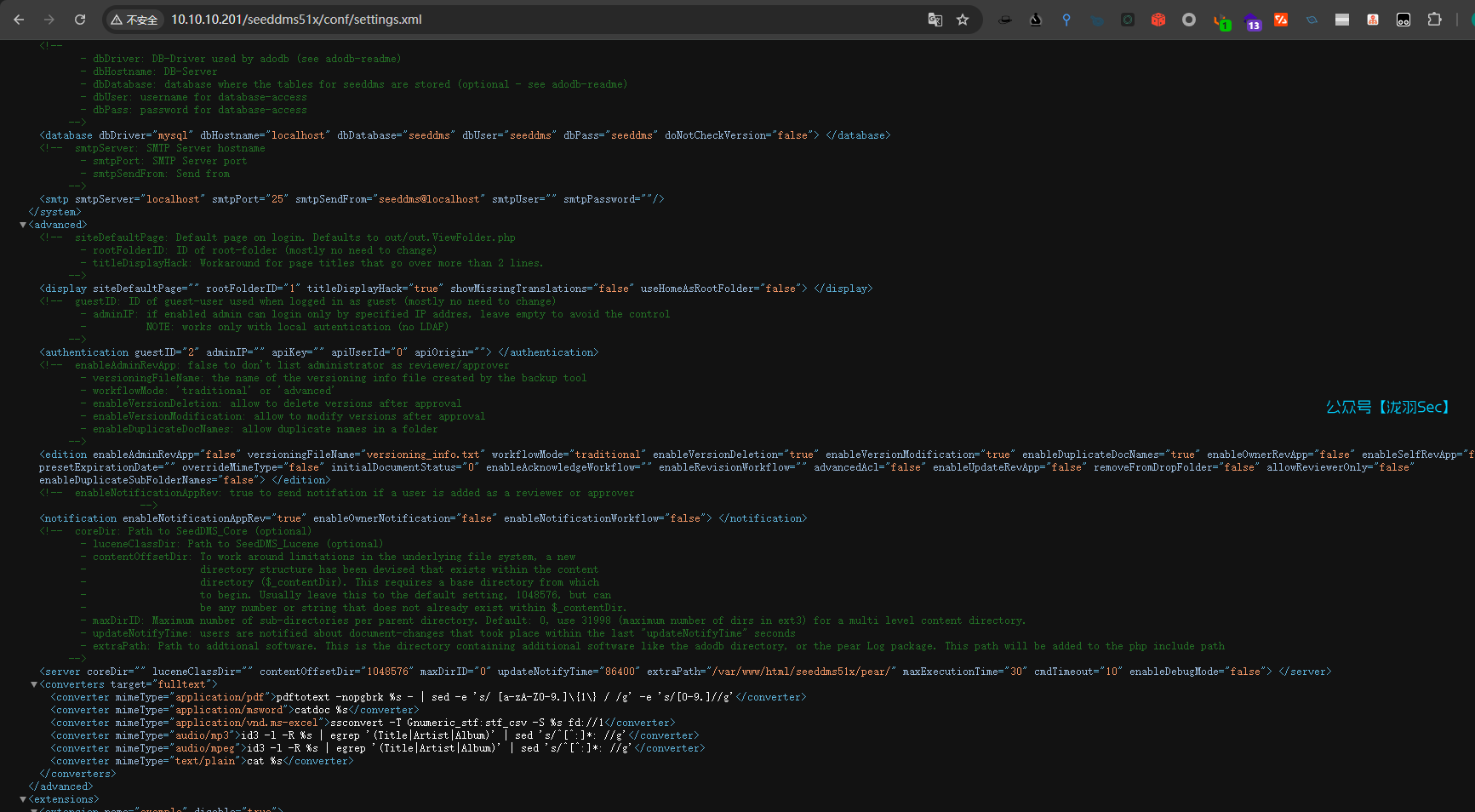Click the purple extension with 13 badge
The width and height of the screenshot is (1475, 812).
[x=1251, y=21]
